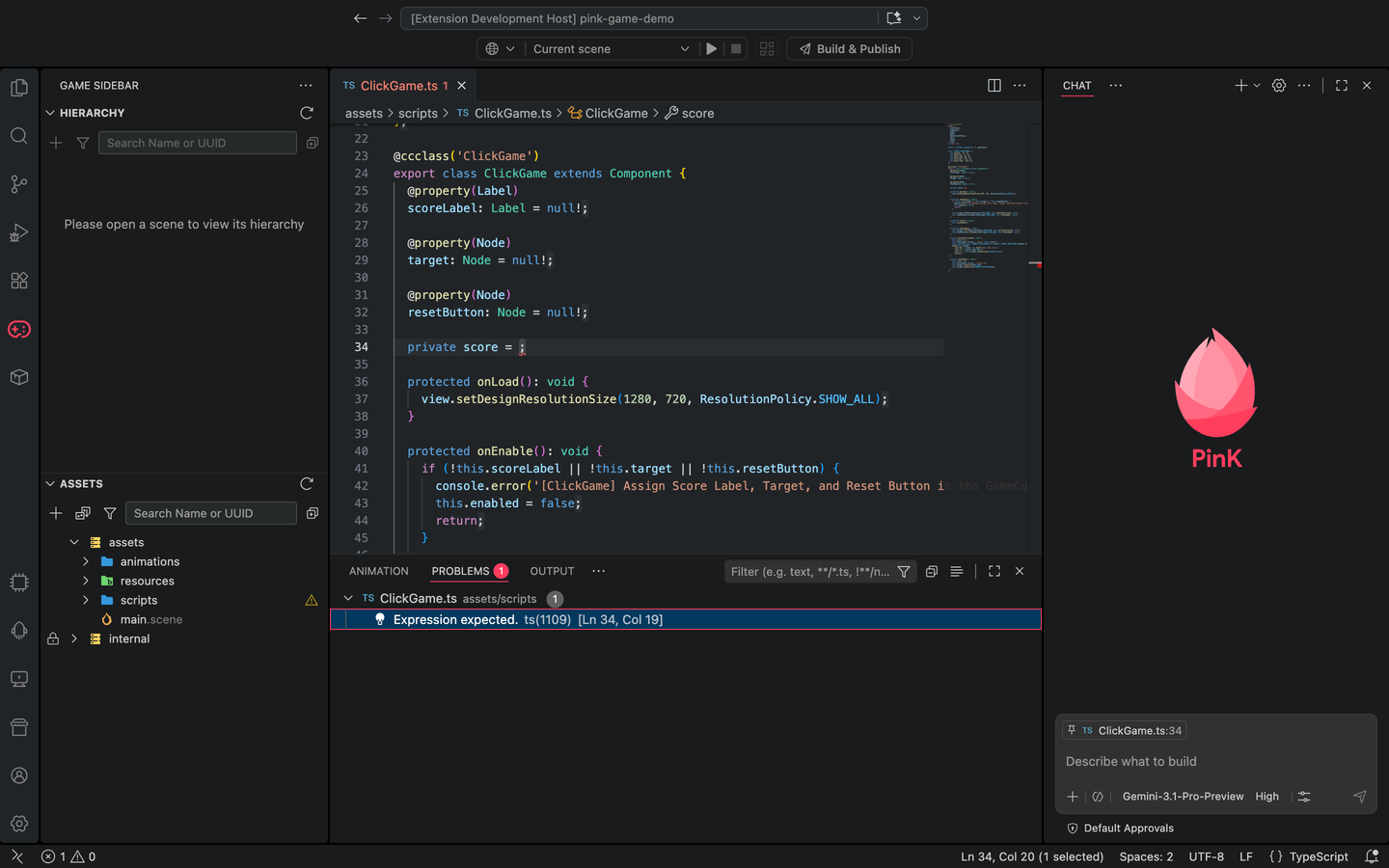Screen dimensions: 1389x868
Task: Refresh the Hierarchy panel
Action: tap(307, 113)
